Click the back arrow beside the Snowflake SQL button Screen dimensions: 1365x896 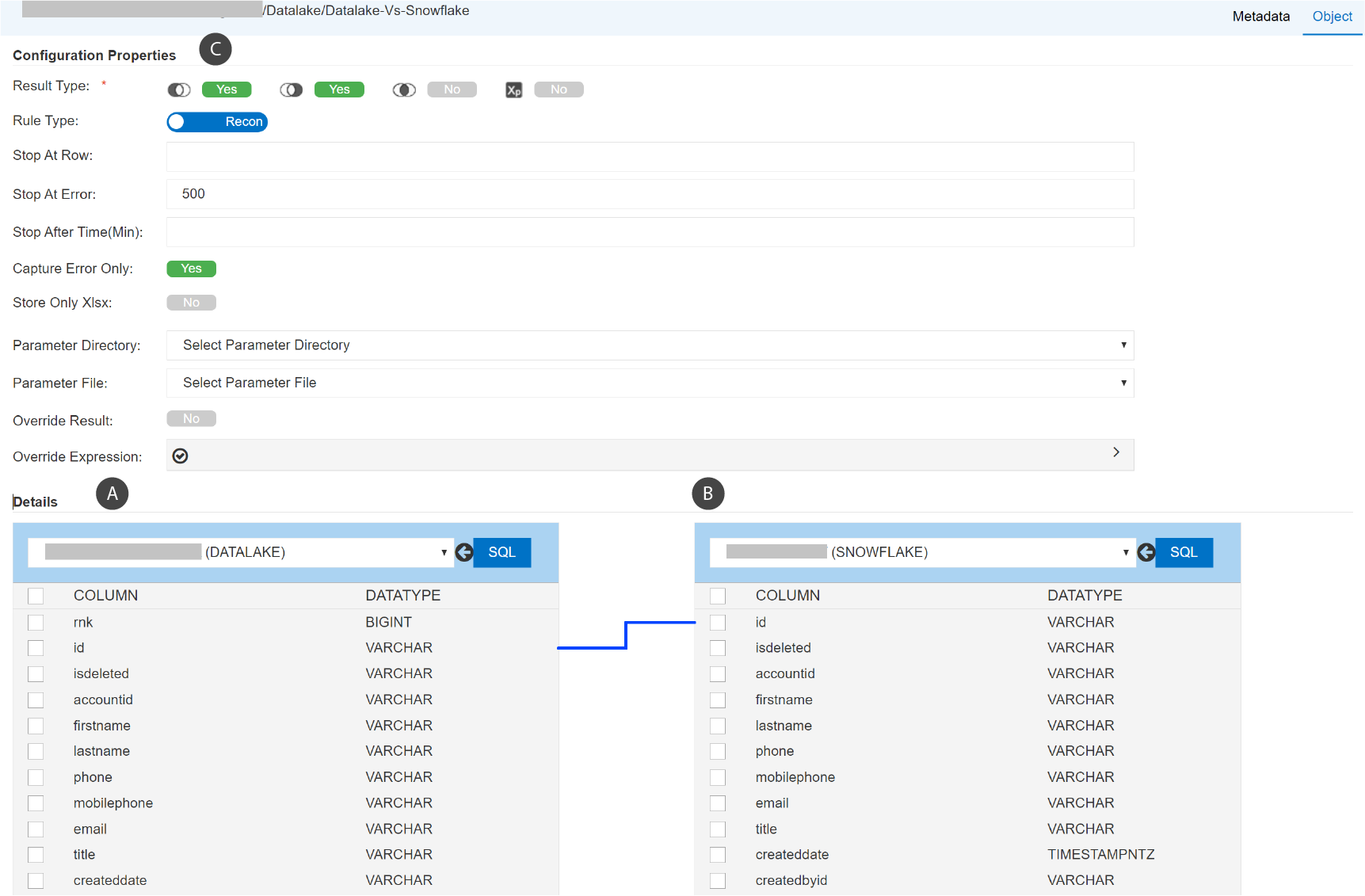tap(1146, 552)
